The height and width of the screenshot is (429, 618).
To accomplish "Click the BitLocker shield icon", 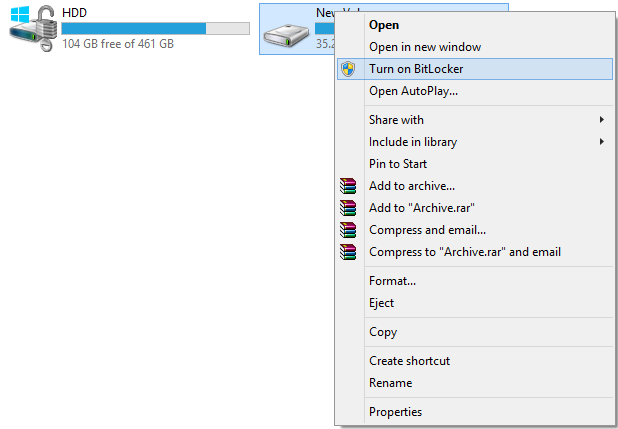I will coord(348,69).
